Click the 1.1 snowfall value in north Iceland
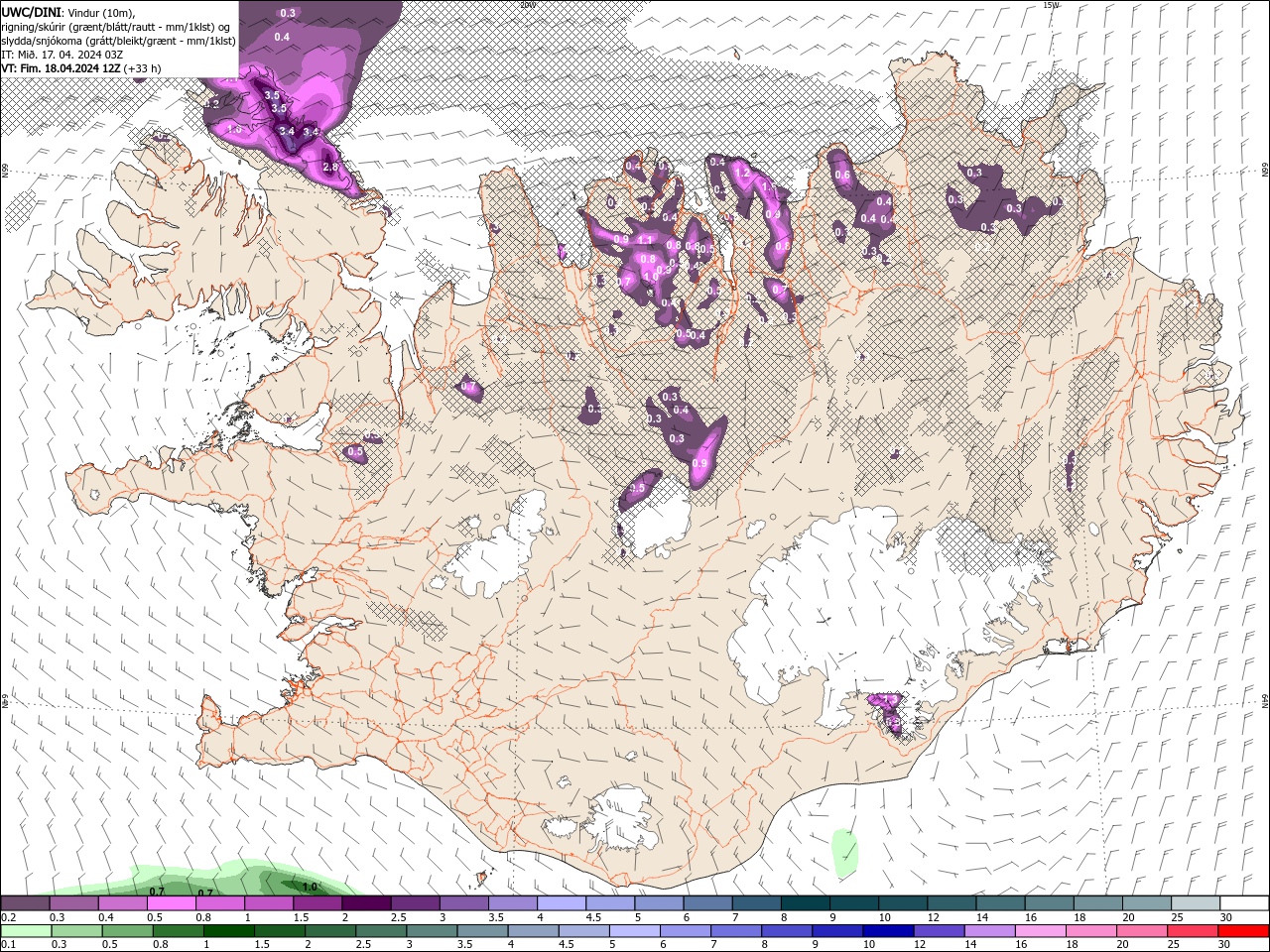 [x=645, y=240]
